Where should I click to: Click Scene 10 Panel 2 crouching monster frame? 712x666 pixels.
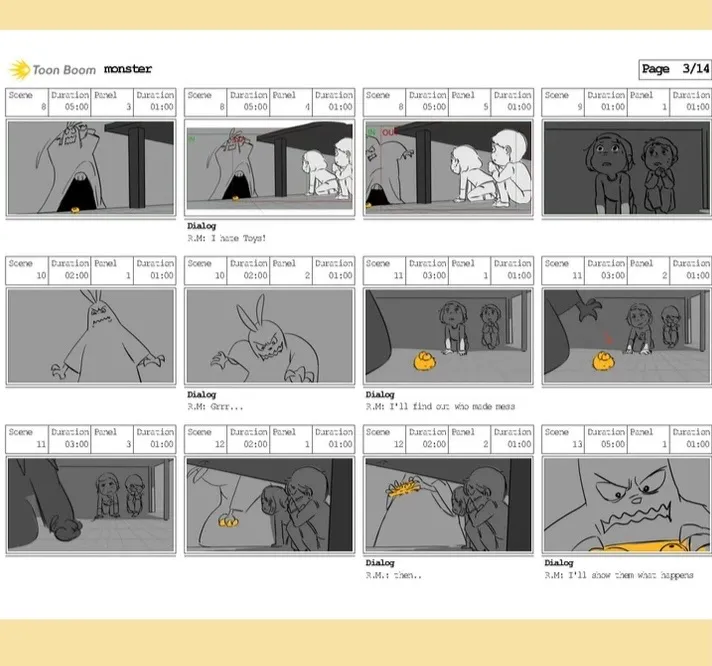269,336
